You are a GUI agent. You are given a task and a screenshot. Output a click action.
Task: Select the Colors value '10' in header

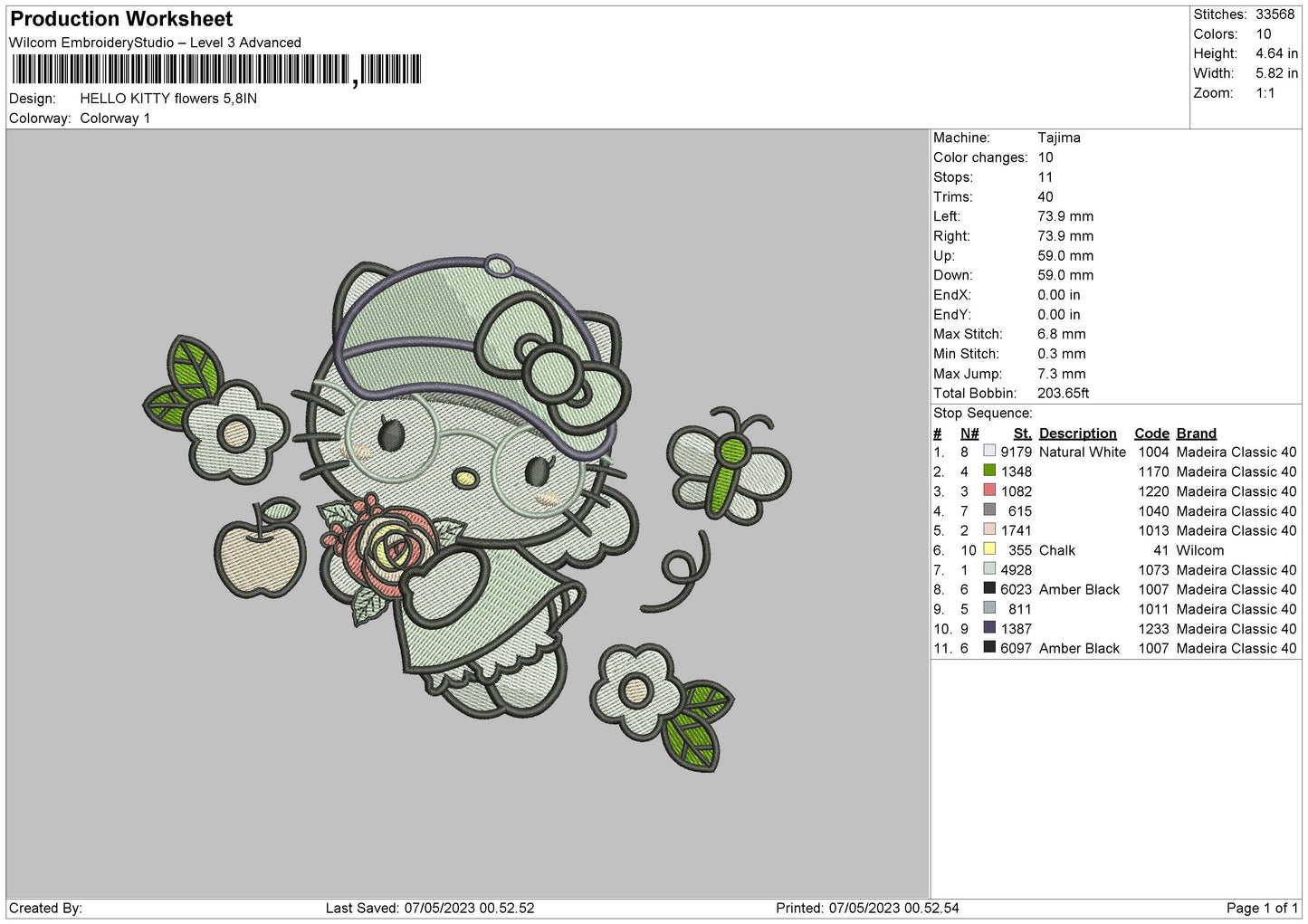point(1264,34)
